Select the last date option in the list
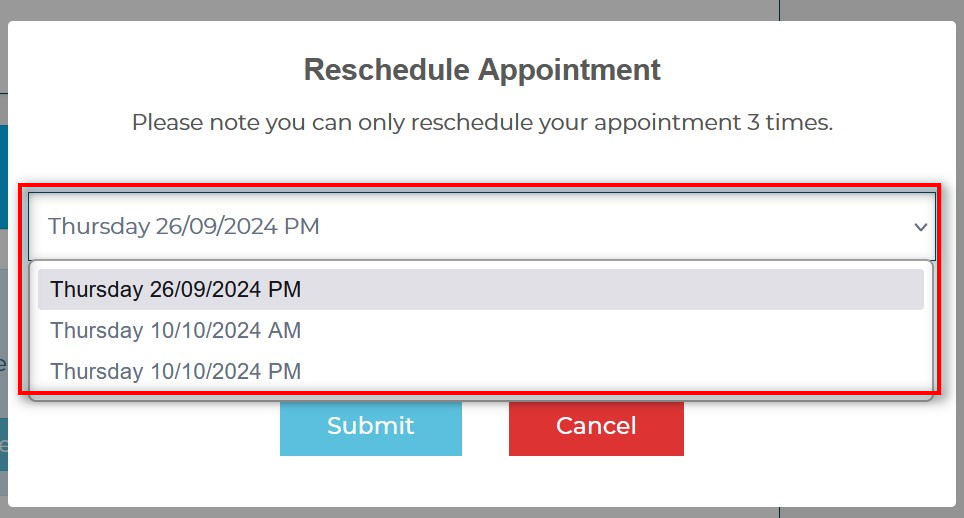The height and width of the screenshot is (518, 964). (x=176, y=372)
